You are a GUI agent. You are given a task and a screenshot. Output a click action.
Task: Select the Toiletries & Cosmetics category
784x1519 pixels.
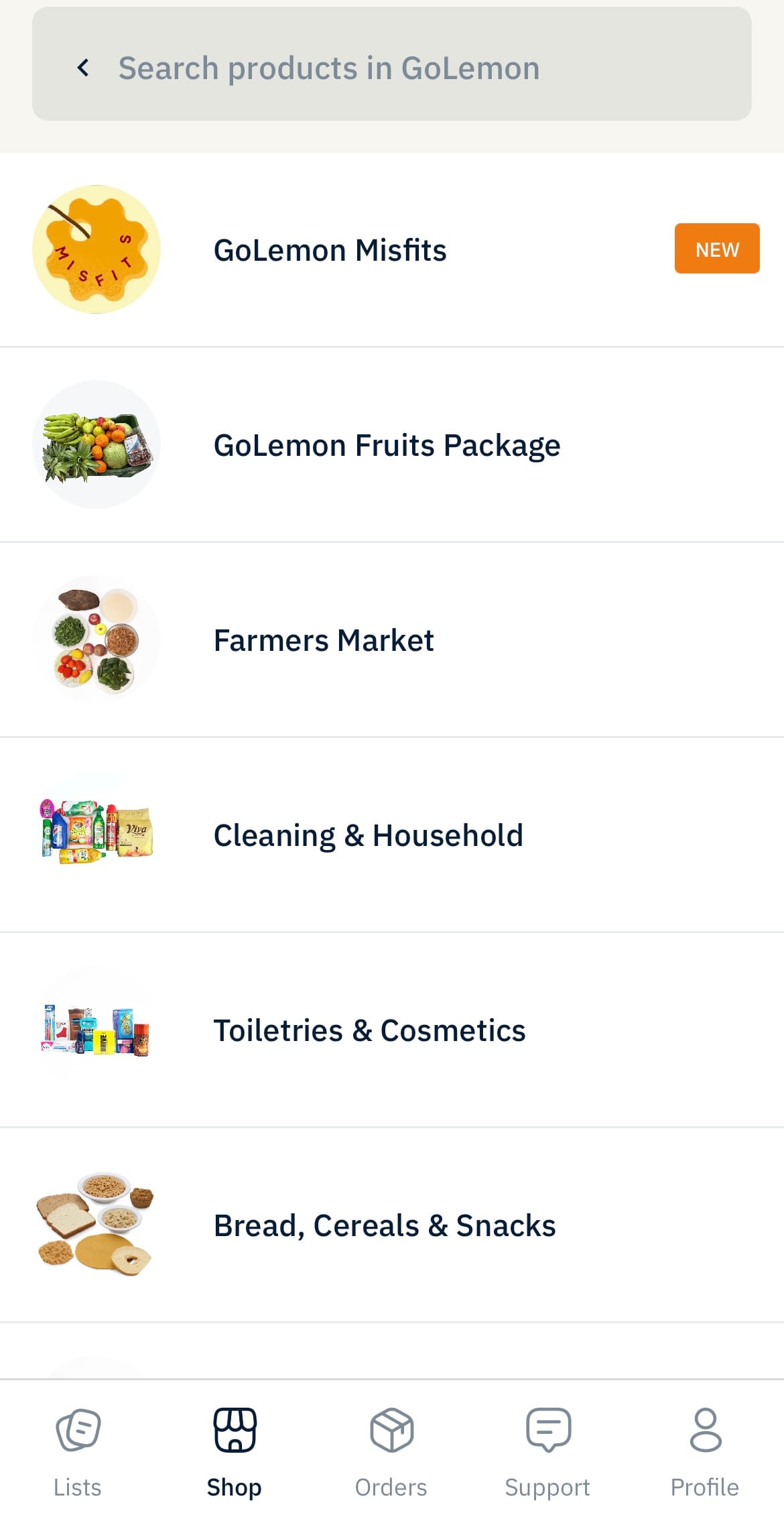[392, 1030]
